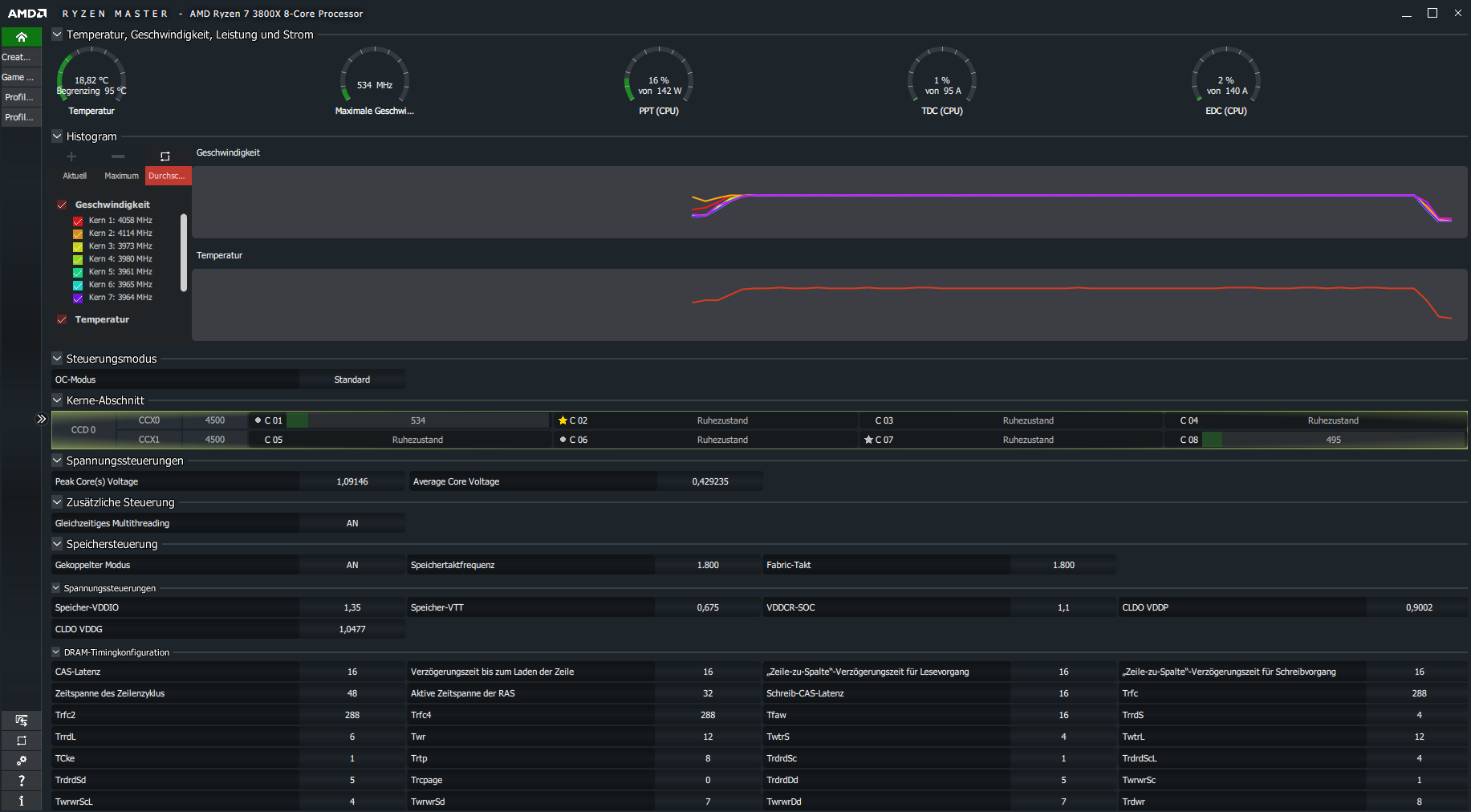Open the info (i) icon in sidebar

21,800
